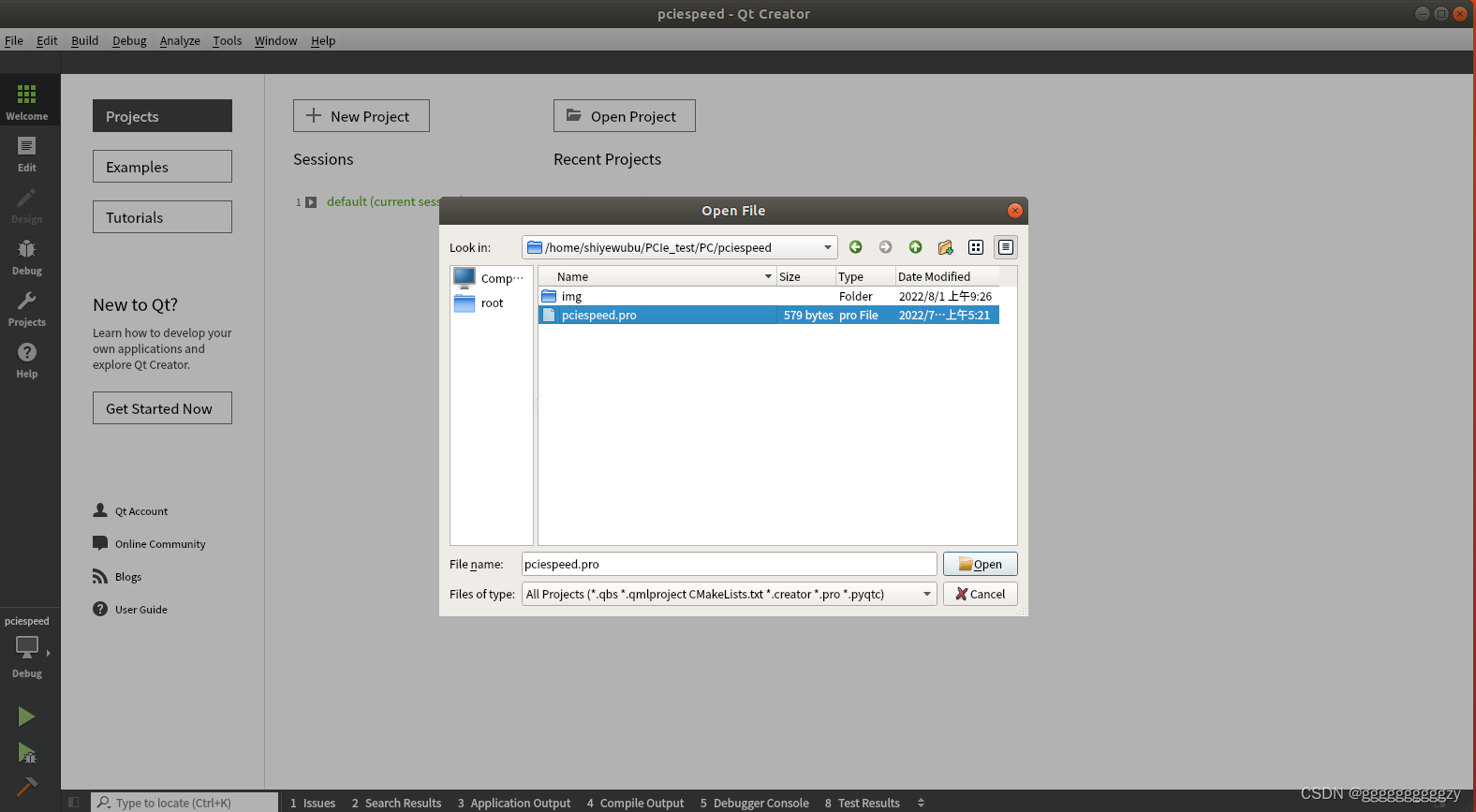Image resolution: width=1476 pixels, height=812 pixels.
Task: Open output pane selector arrows
Action: 921,803
